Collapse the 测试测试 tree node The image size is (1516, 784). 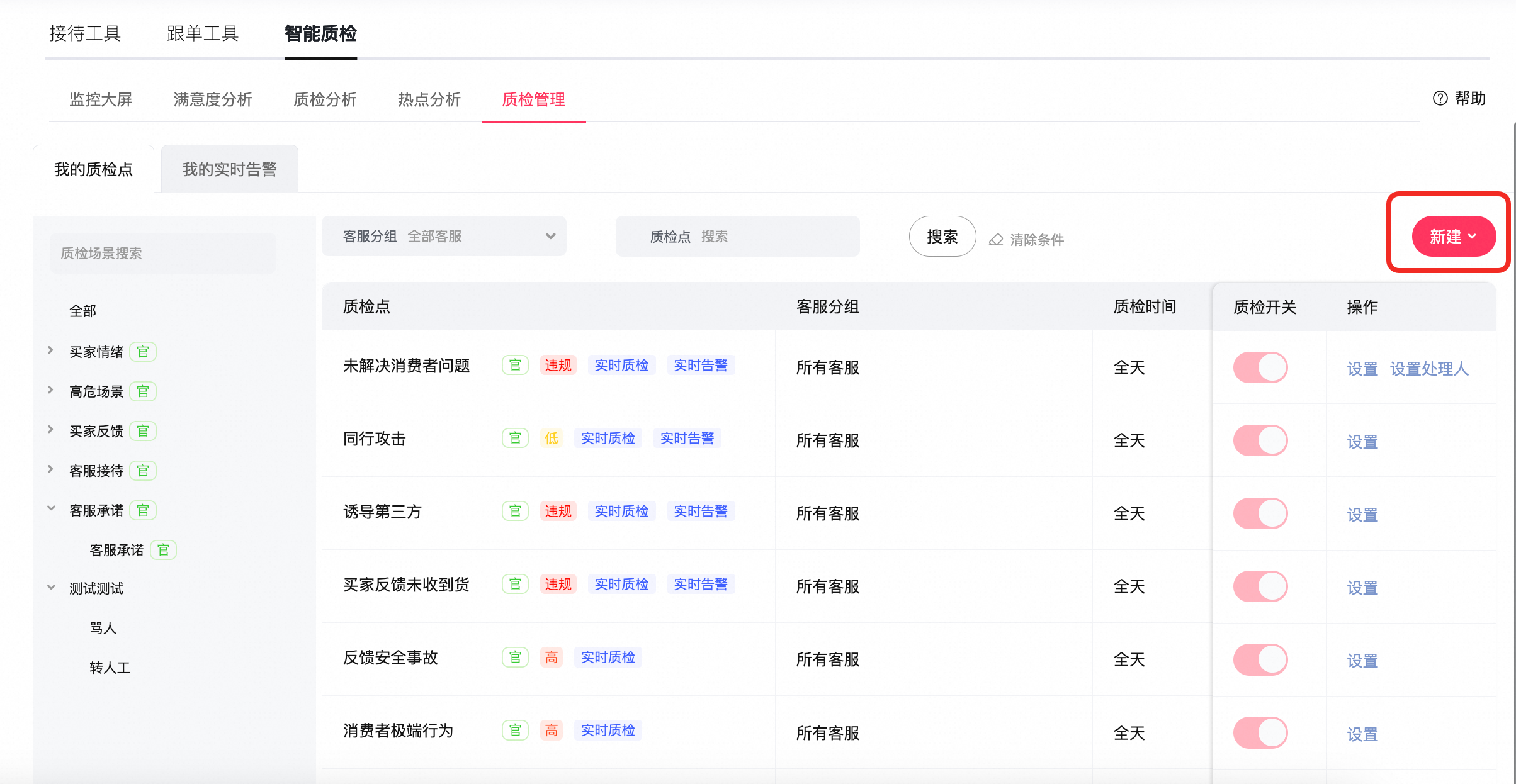pyautogui.click(x=51, y=588)
